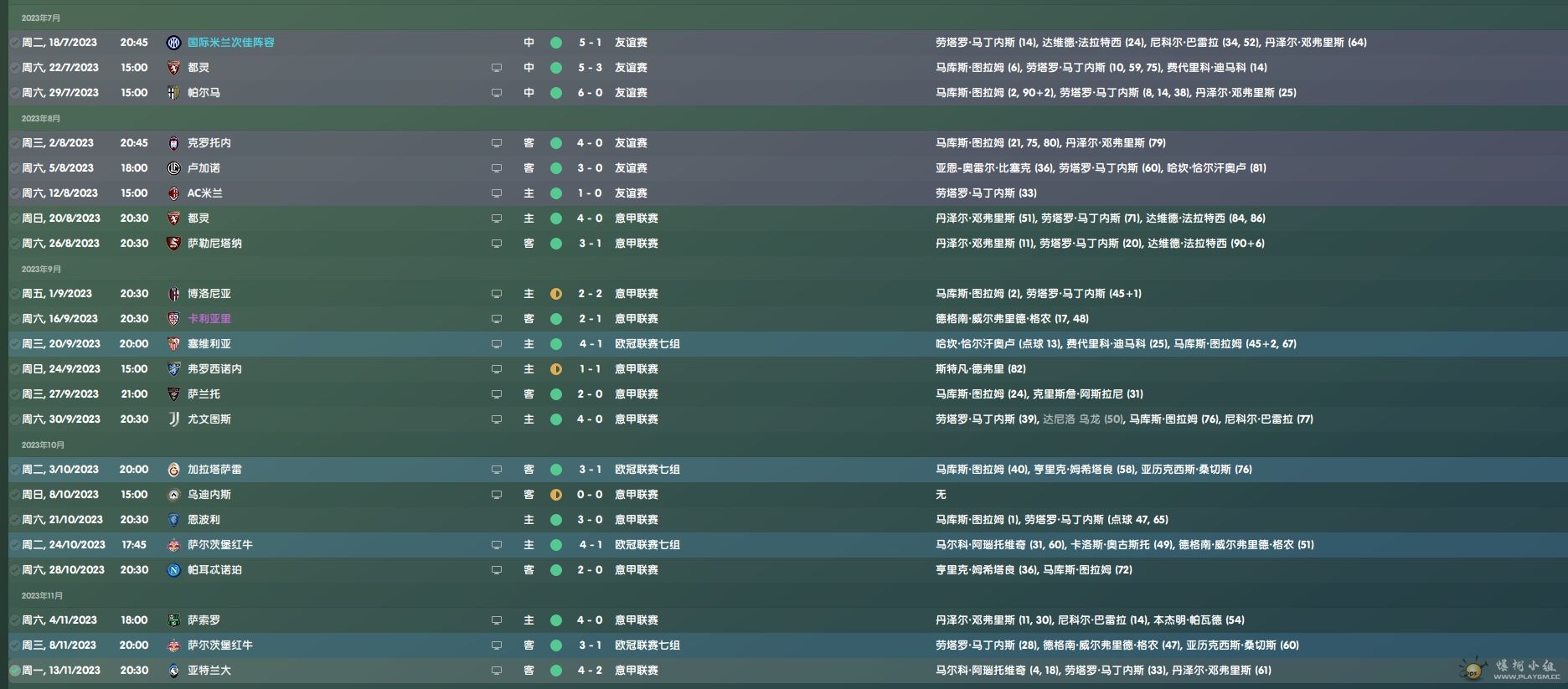
Task: Toggle the checkmark for the 18/7/2023 match
Action: point(14,43)
